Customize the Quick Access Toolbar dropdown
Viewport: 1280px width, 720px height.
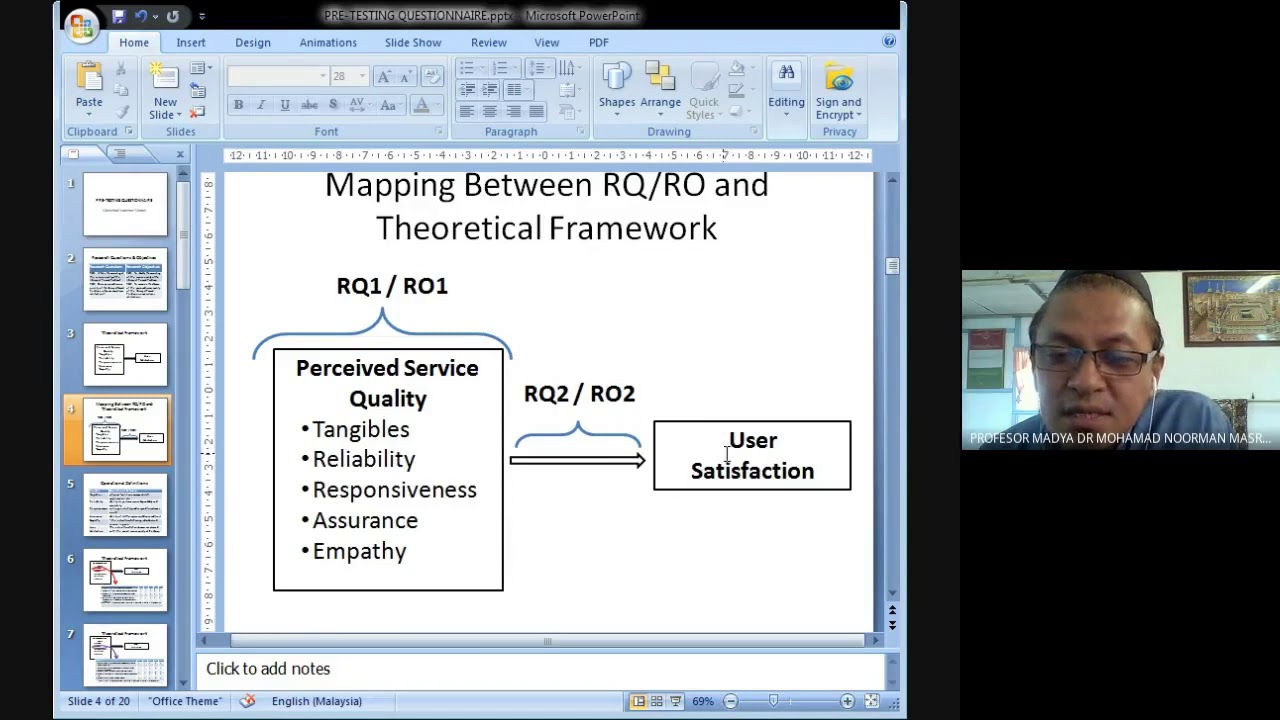point(202,16)
